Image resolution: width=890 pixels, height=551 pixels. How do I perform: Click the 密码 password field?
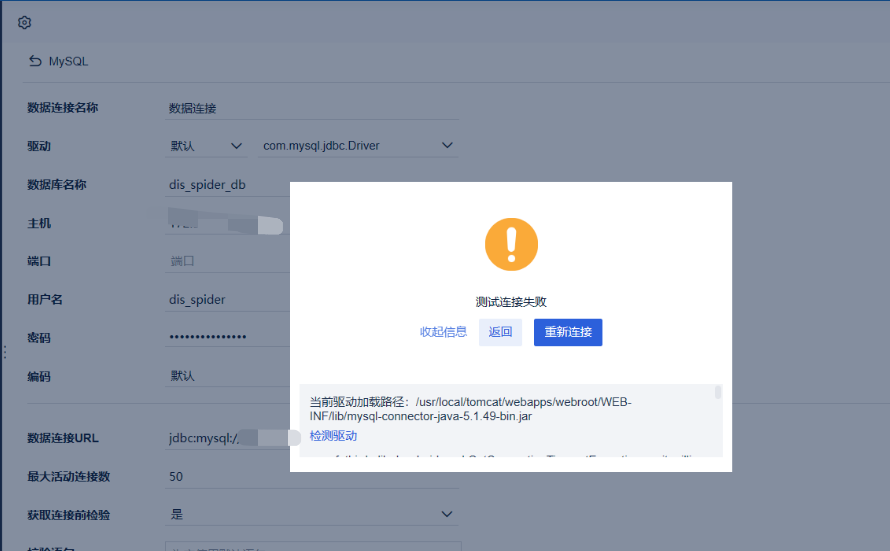(x=228, y=337)
